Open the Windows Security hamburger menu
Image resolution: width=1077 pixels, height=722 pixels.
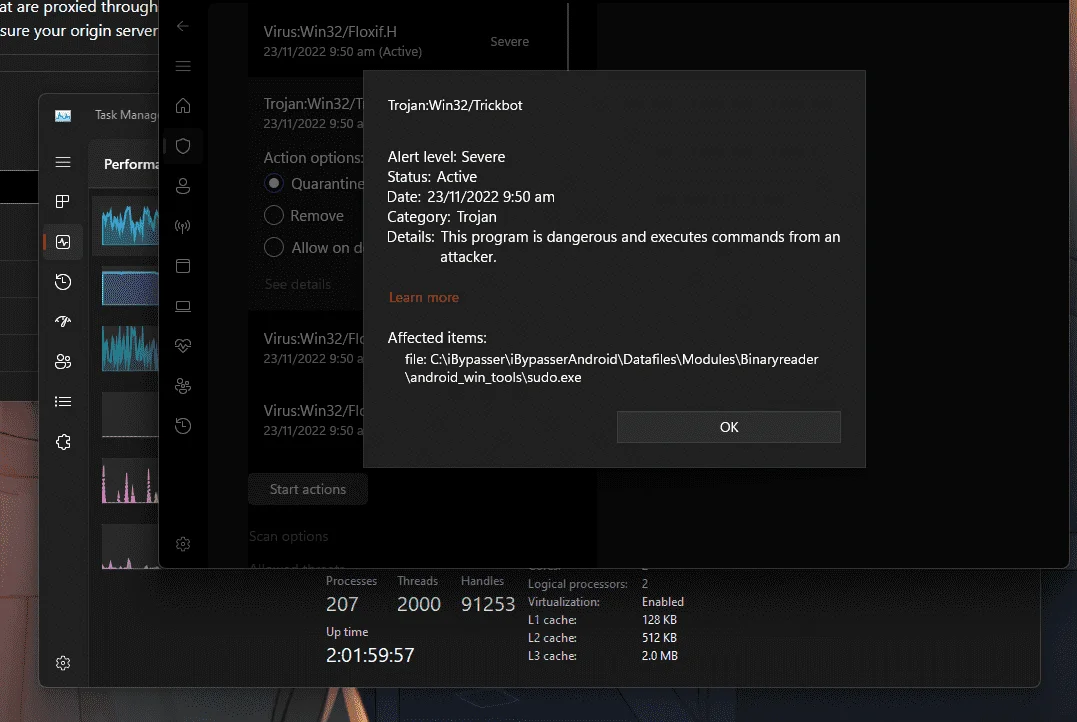pyautogui.click(x=183, y=66)
